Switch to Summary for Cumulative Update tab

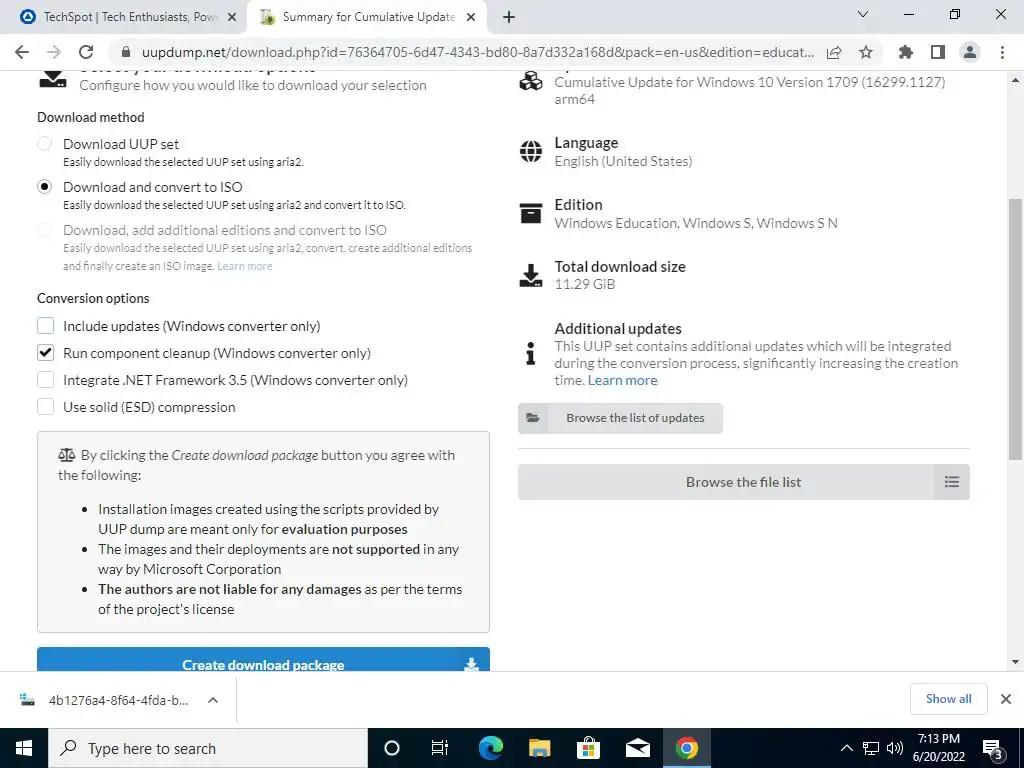[367, 17]
